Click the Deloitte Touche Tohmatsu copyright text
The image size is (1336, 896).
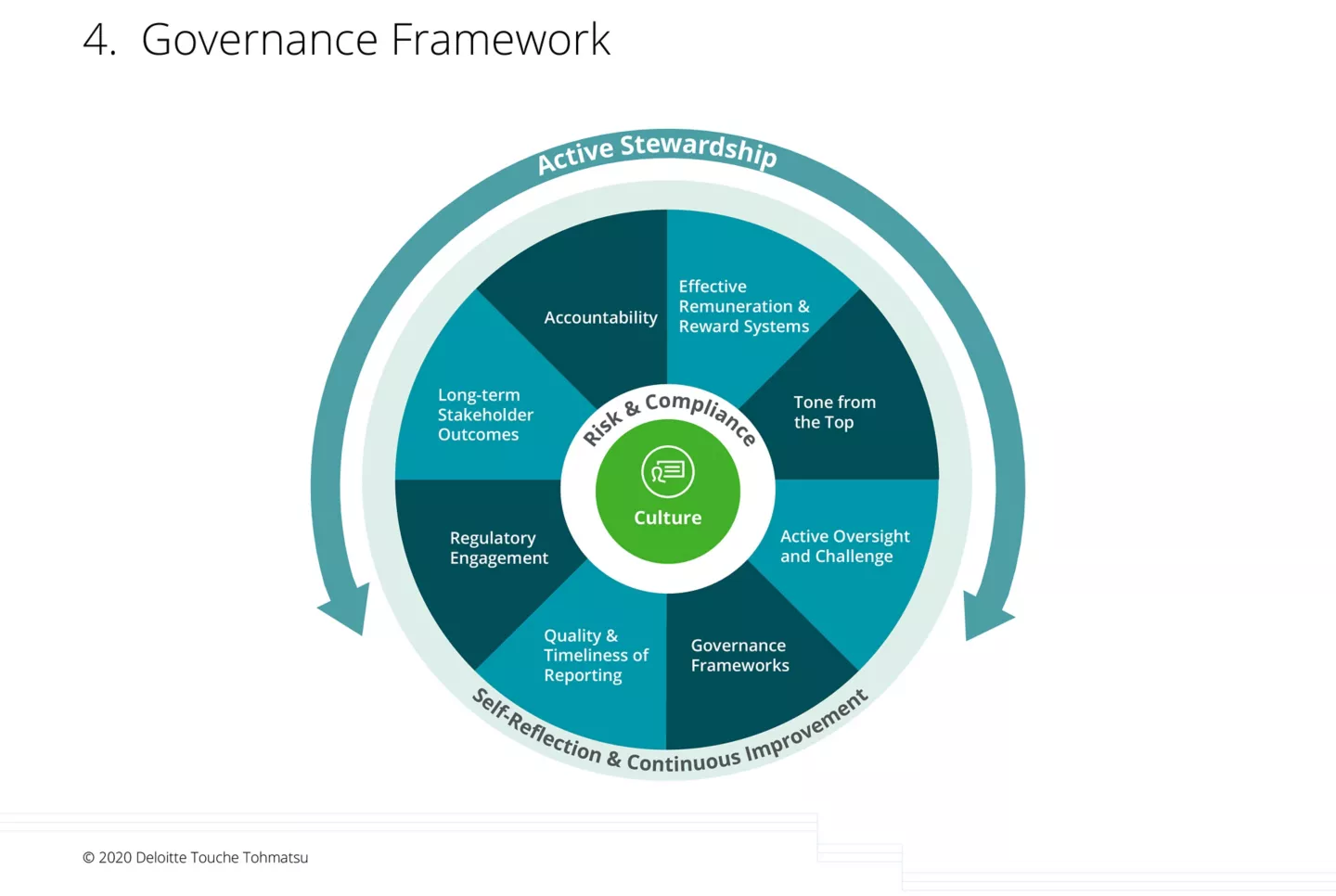pyautogui.click(x=195, y=857)
